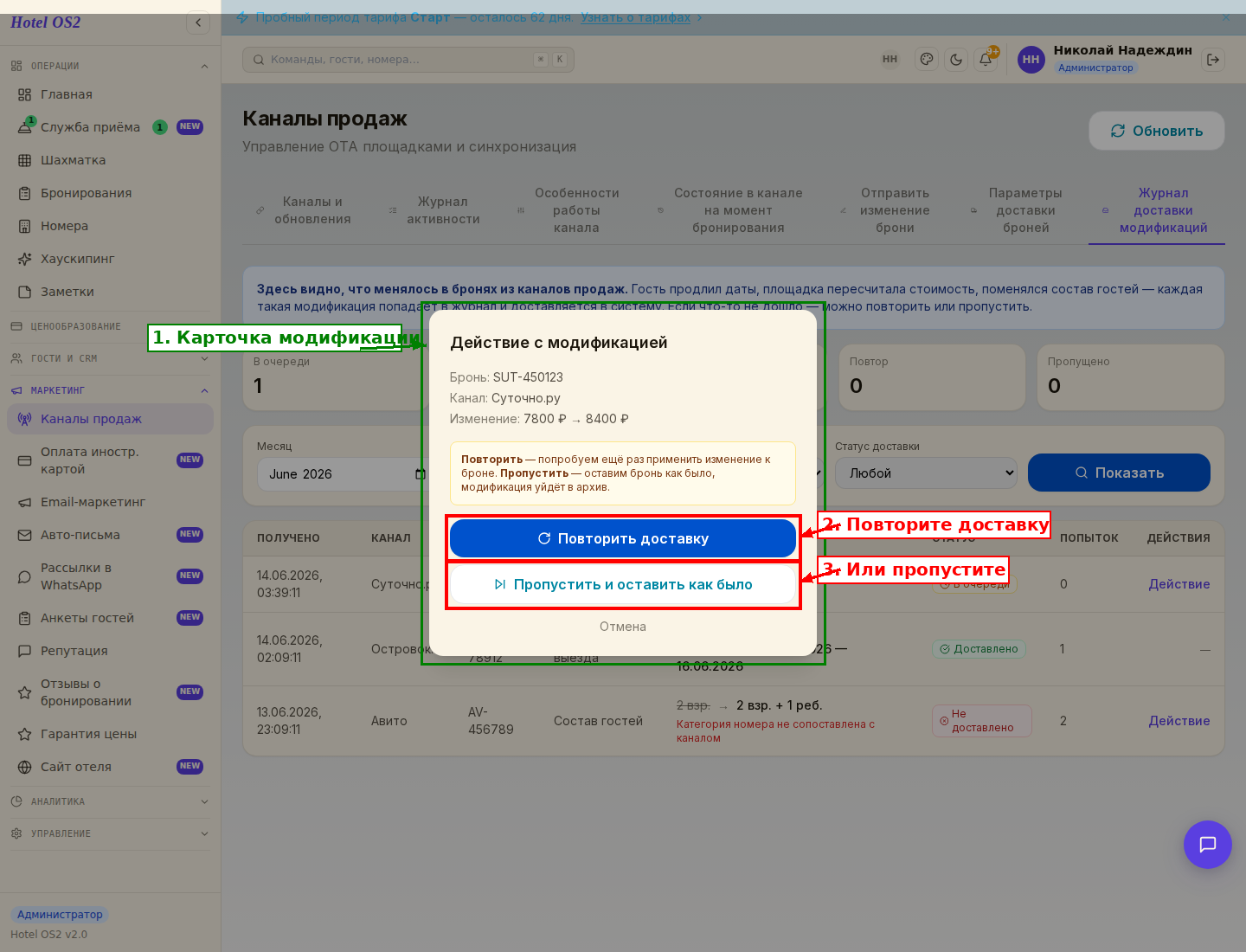The width and height of the screenshot is (1246, 952).
Task: Collapse the Операции section
Action: (110, 66)
